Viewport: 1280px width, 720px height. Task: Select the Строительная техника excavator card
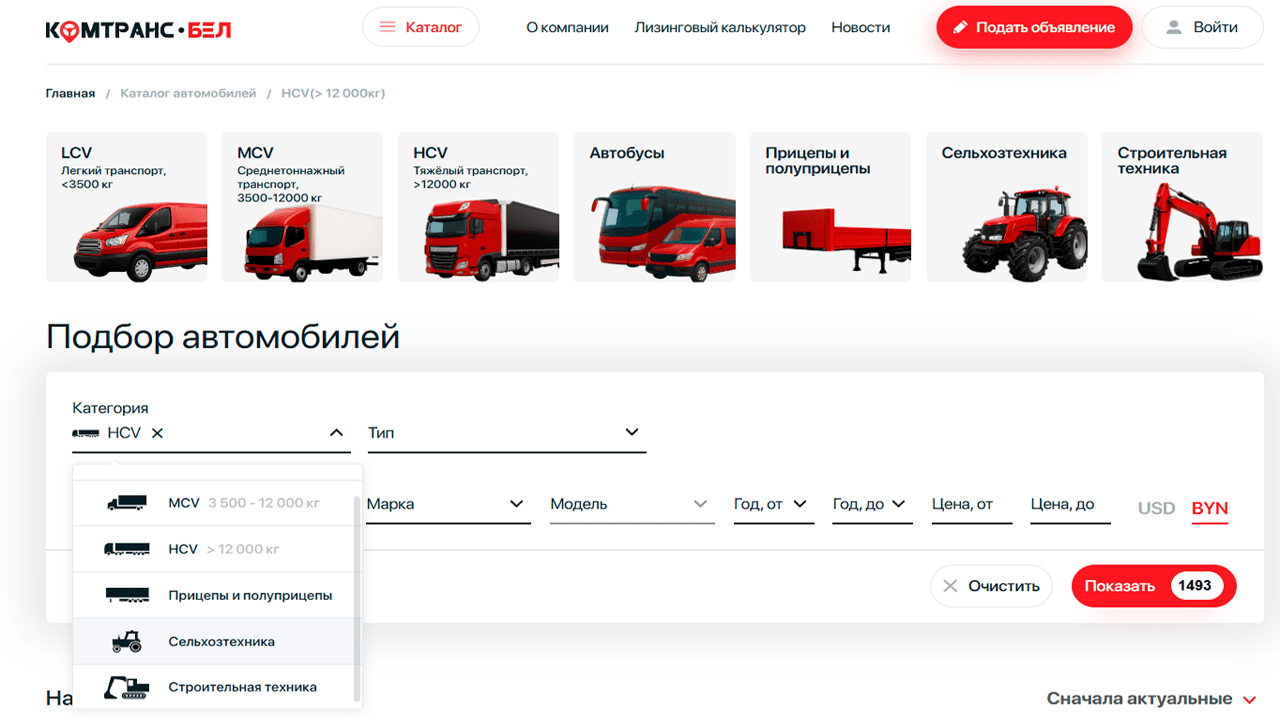1181,207
